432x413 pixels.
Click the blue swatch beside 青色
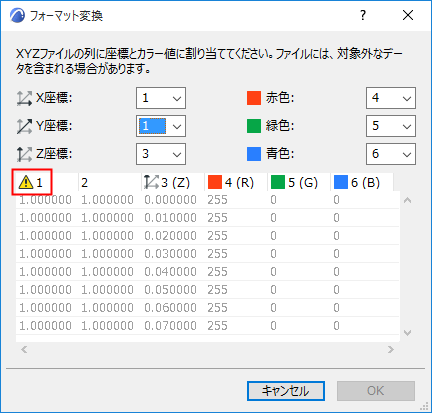(x=254, y=154)
